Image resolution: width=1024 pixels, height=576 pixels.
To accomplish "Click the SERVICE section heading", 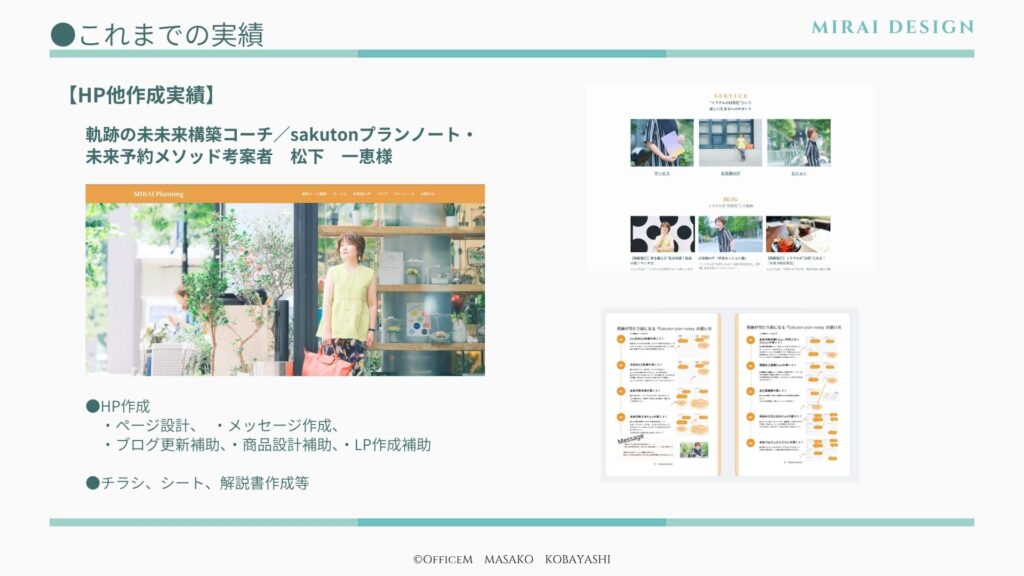I will (730, 96).
